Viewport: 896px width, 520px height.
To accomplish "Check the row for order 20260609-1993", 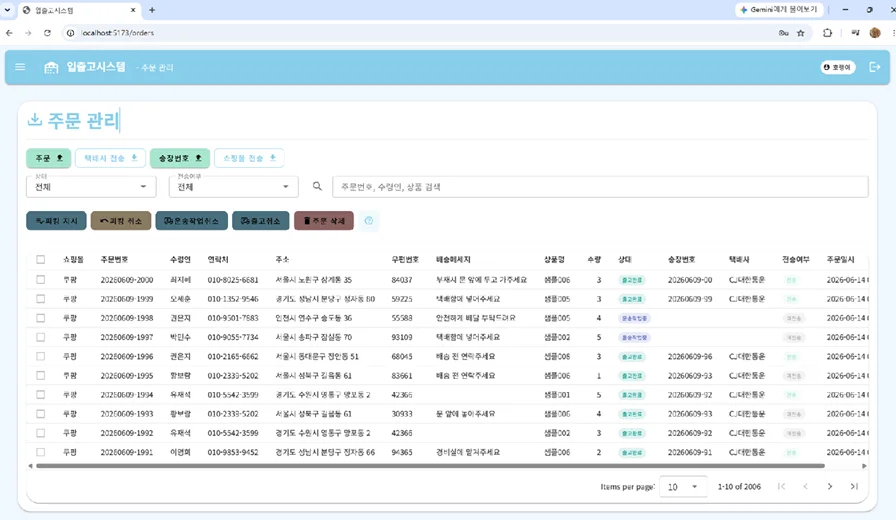I will pos(41,414).
